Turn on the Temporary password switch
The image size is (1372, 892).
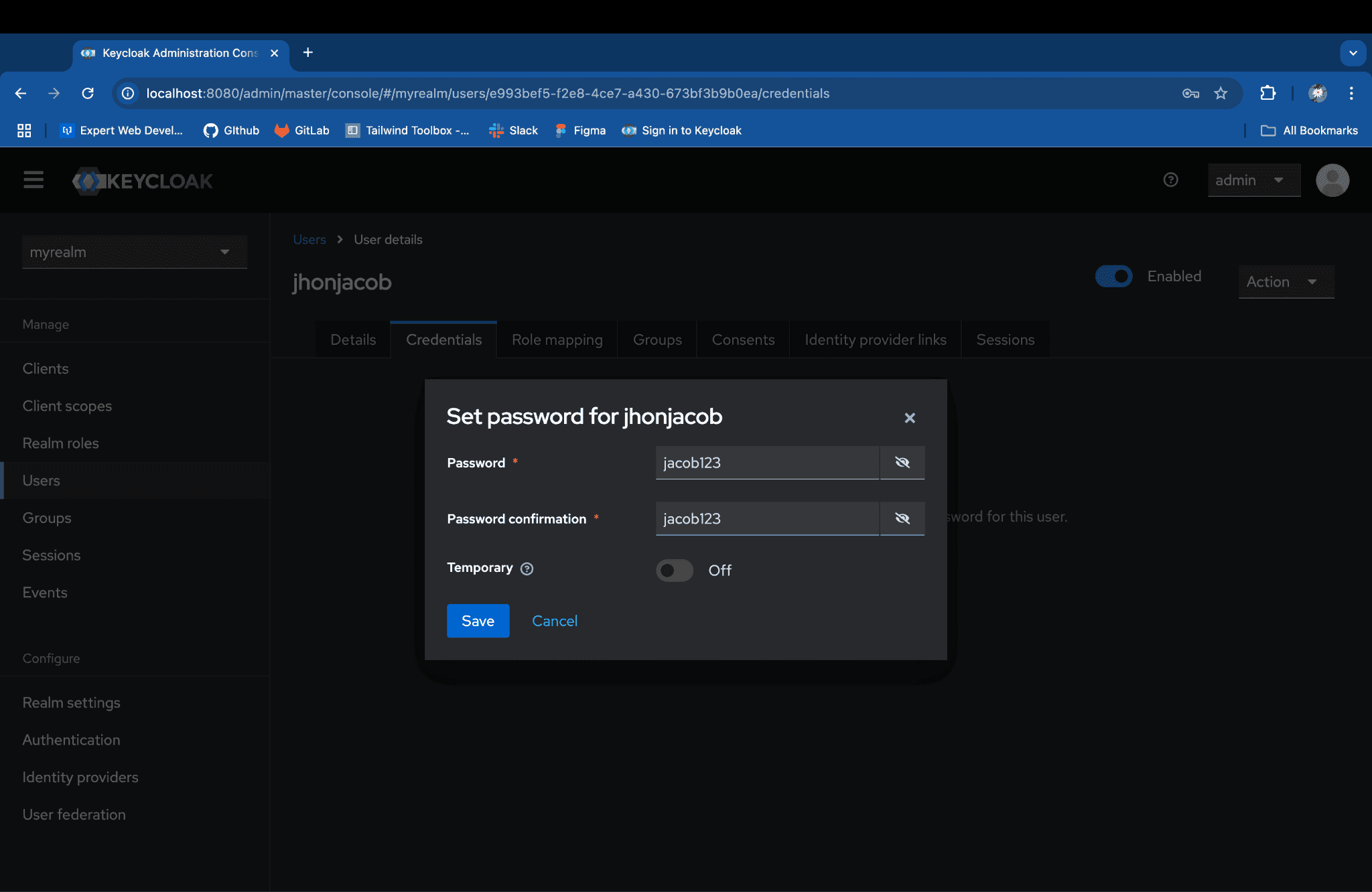pyautogui.click(x=674, y=570)
